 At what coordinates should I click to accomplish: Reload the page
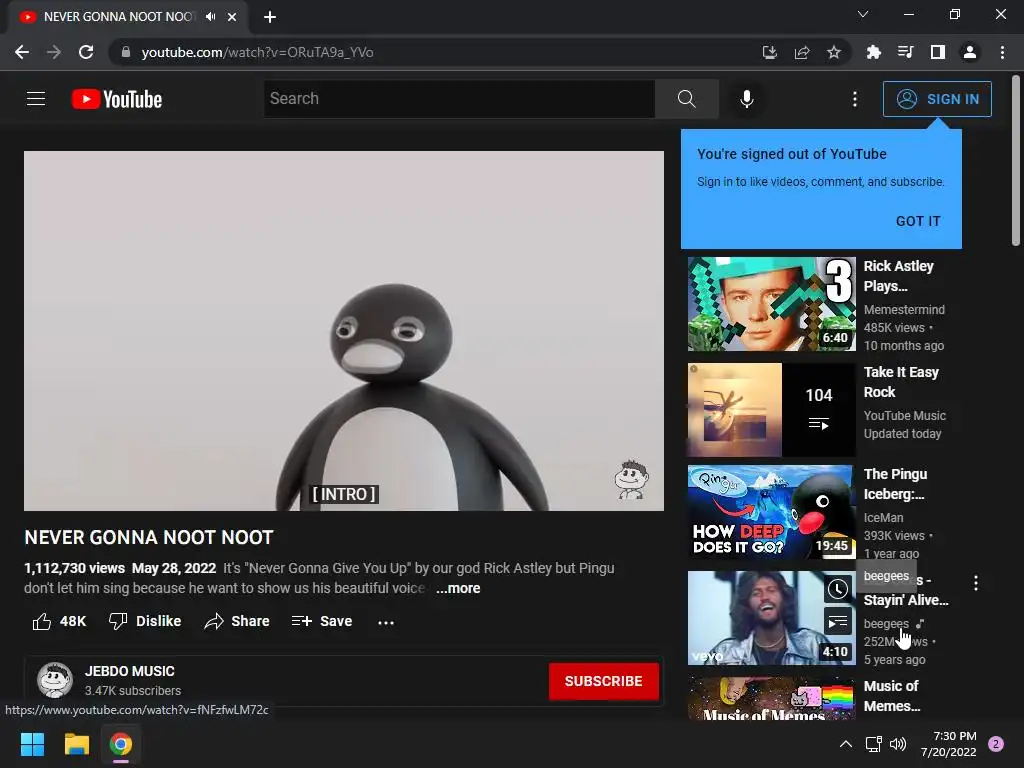(86, 52)
